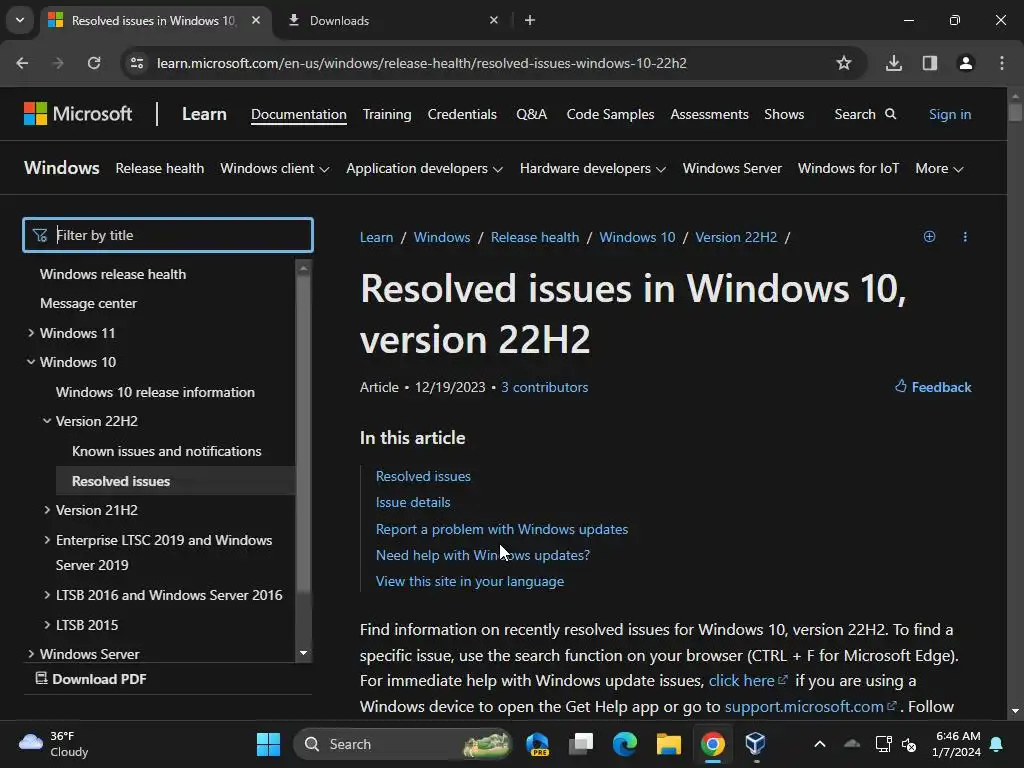Expand the Application developers dropdown
Screen dimensions: 1024x768
tap(424, 168)
